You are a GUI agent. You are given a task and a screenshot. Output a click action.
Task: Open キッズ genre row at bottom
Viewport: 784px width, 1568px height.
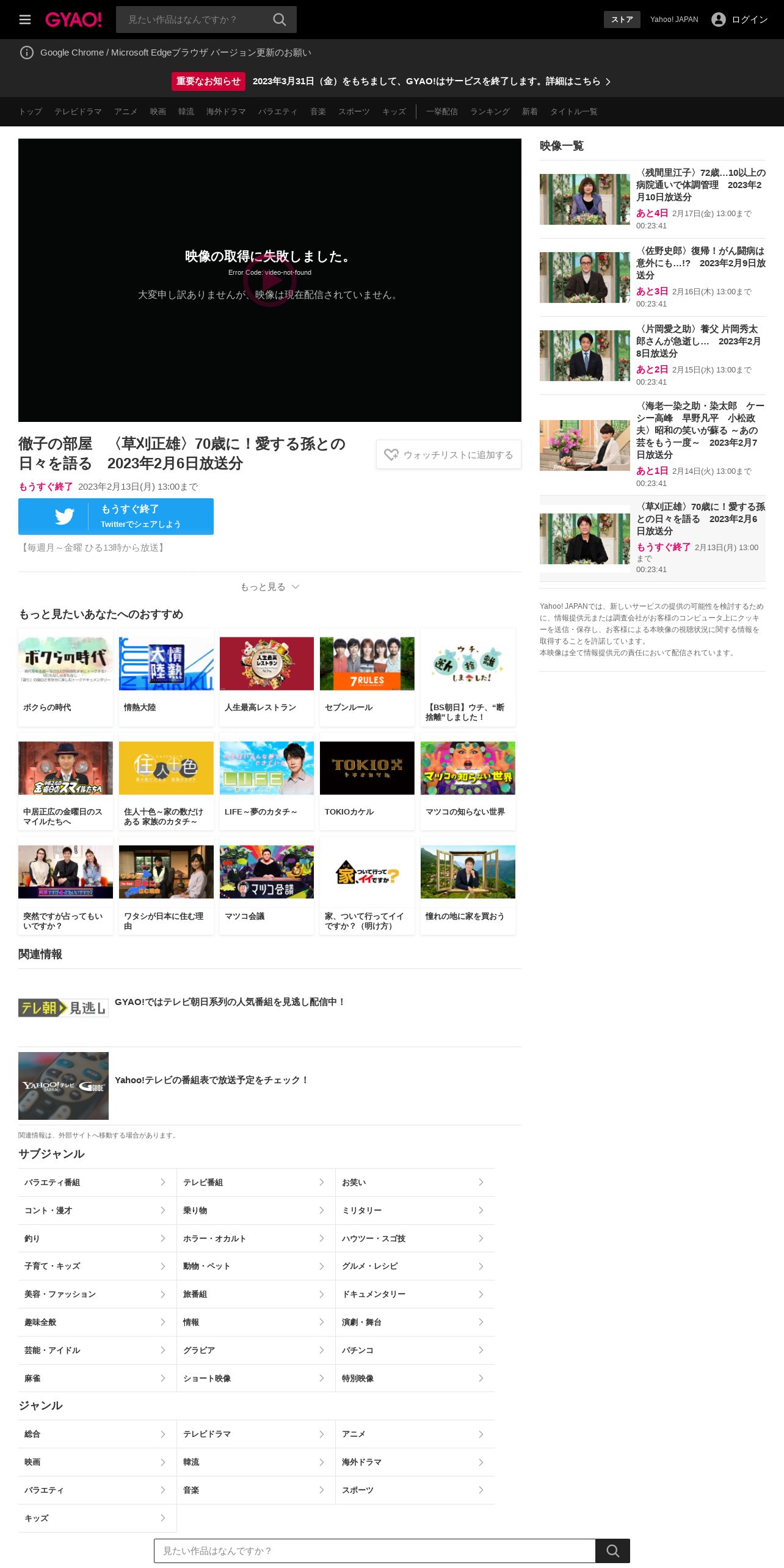click(x=98, y=1519)
